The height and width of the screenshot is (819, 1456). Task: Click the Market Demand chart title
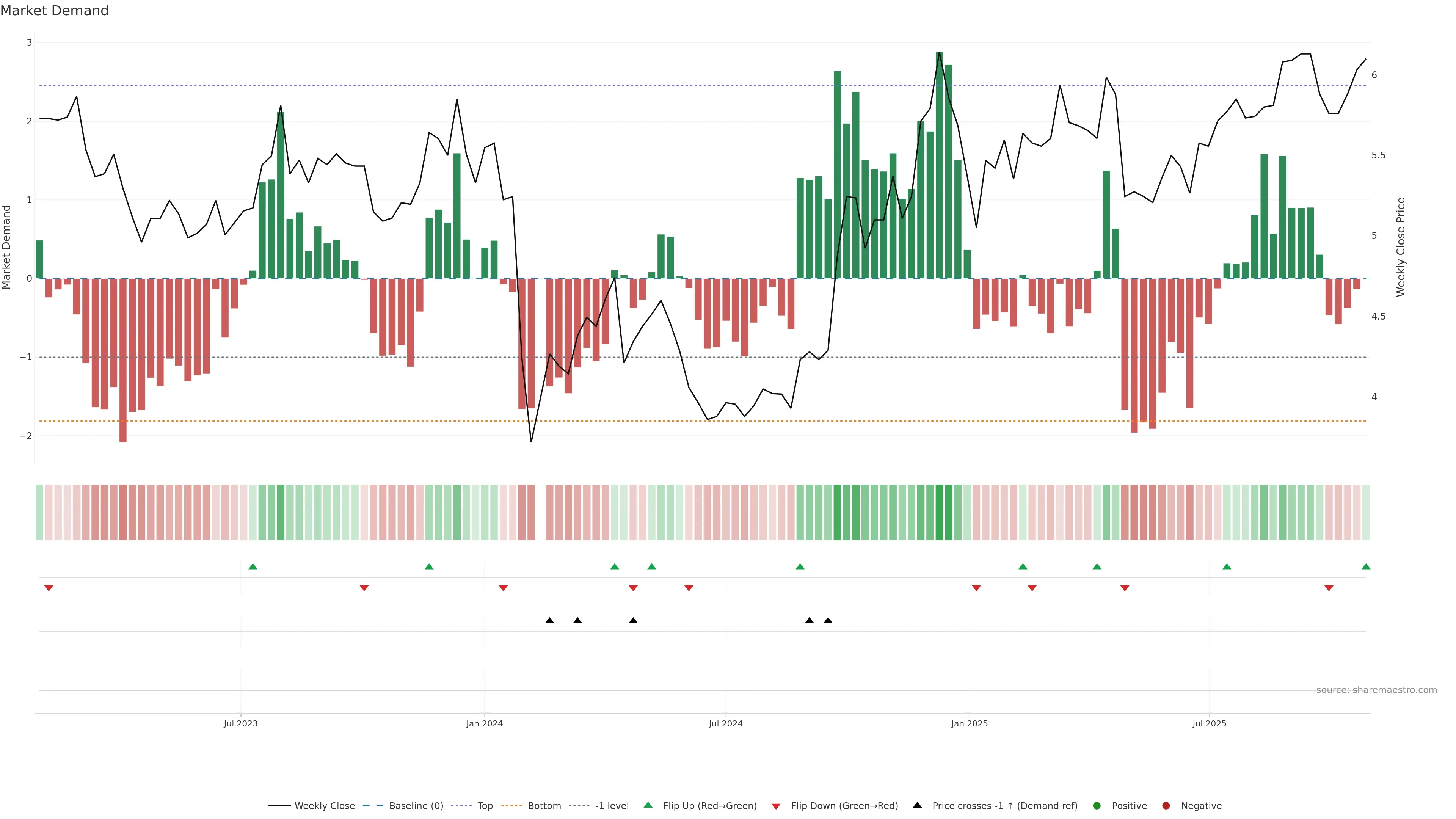pos(54,11)
